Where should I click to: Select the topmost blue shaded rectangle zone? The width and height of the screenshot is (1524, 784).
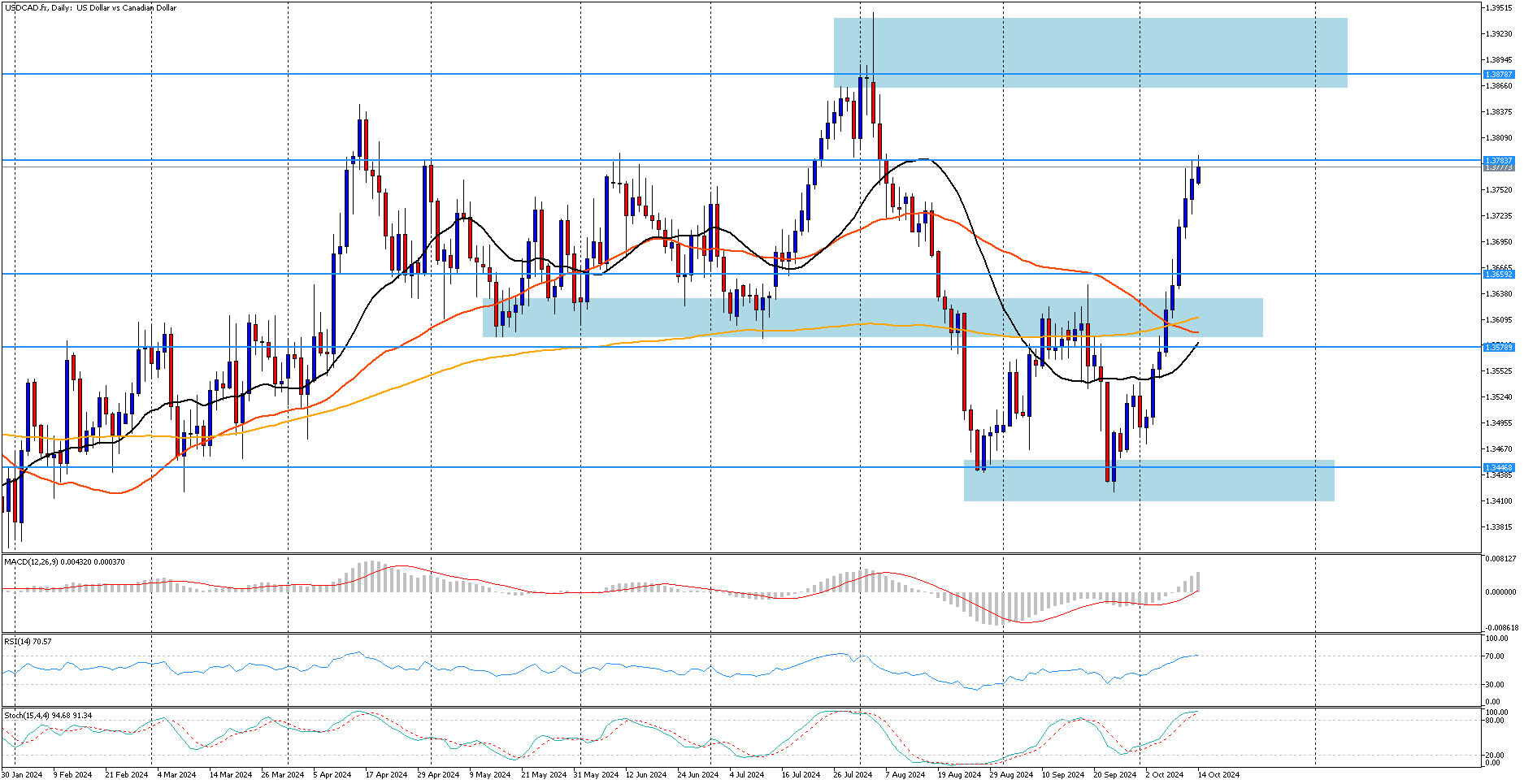1089,41
